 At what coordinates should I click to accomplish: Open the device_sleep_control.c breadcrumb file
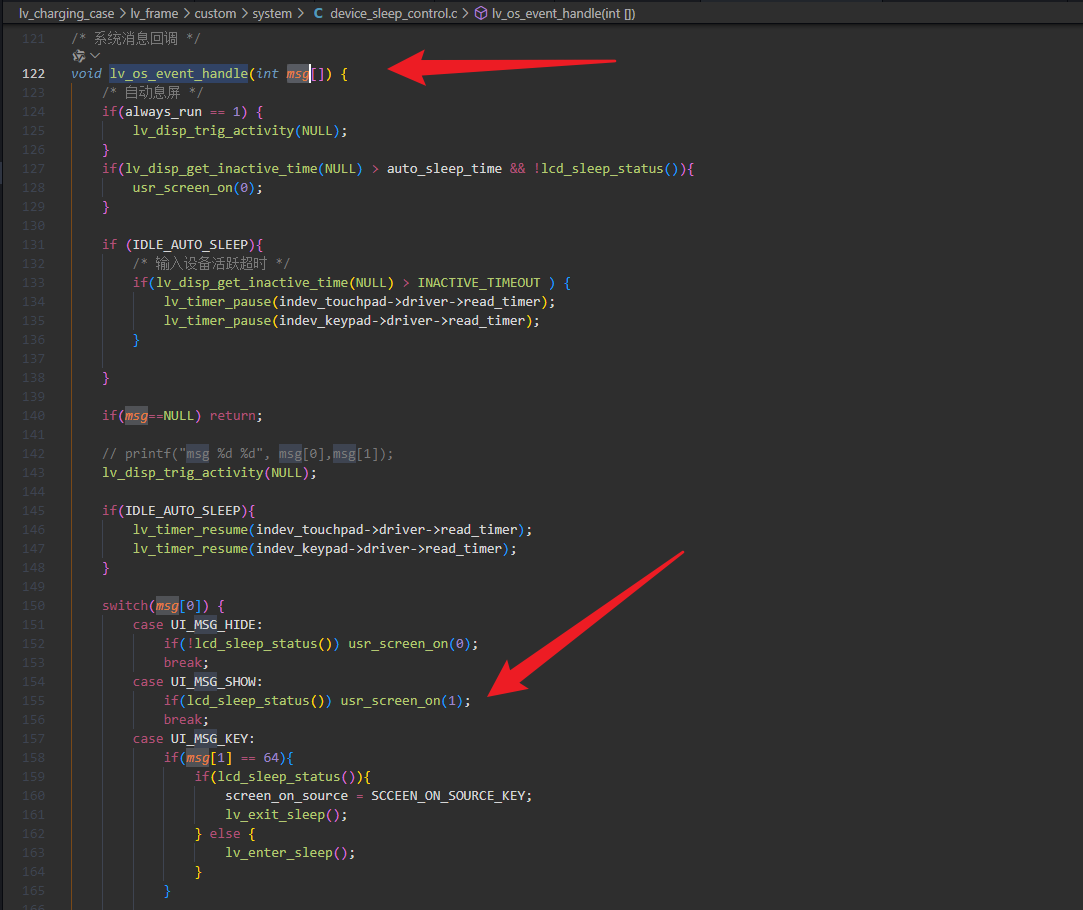point(394,13)
